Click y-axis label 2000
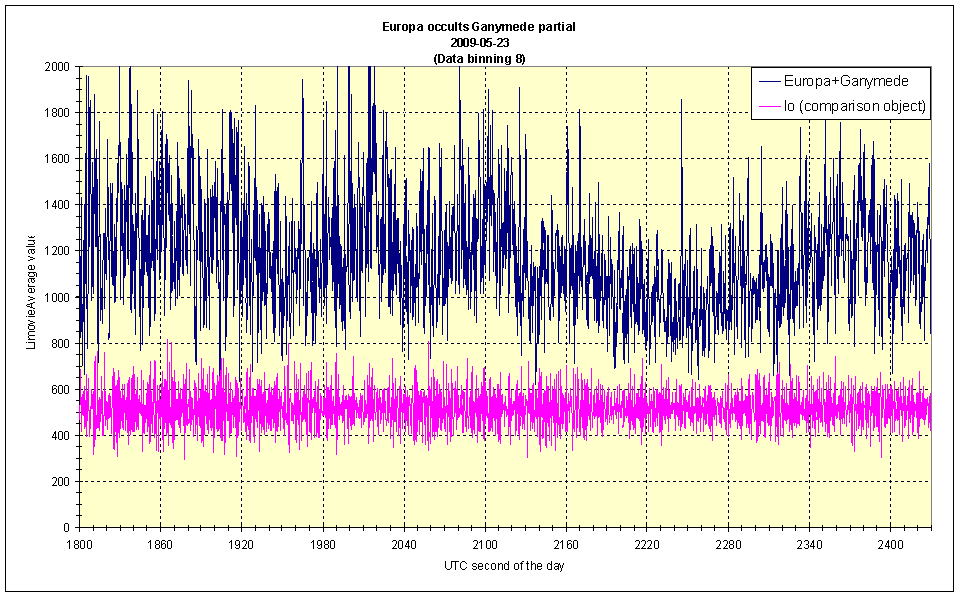959x597 pixels. [x=57, y=66]
